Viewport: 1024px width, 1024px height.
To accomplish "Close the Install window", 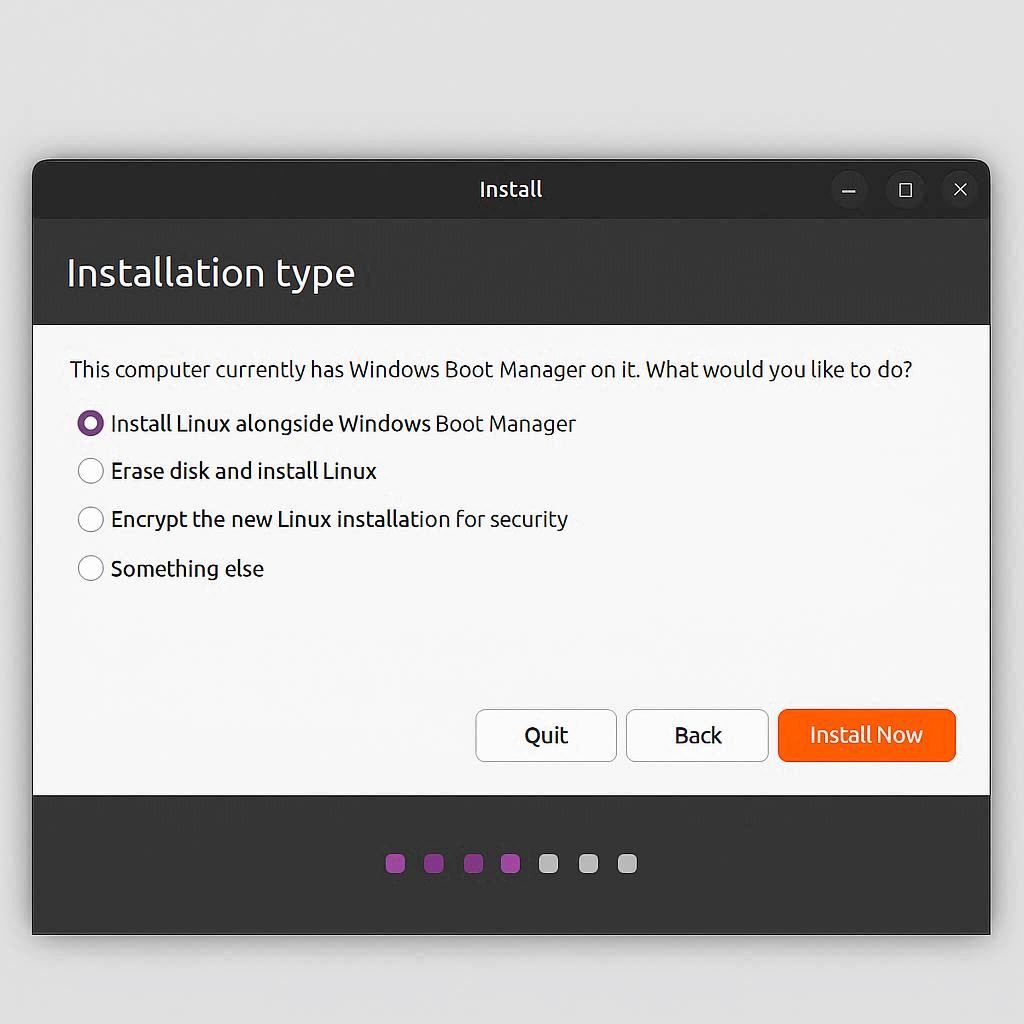I will point(960,190).
